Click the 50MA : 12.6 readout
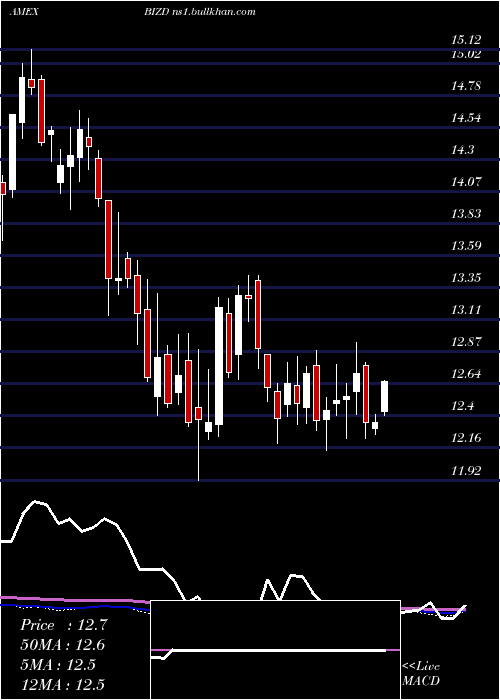Viewport: 500px width, 700px height. (63, 645)
